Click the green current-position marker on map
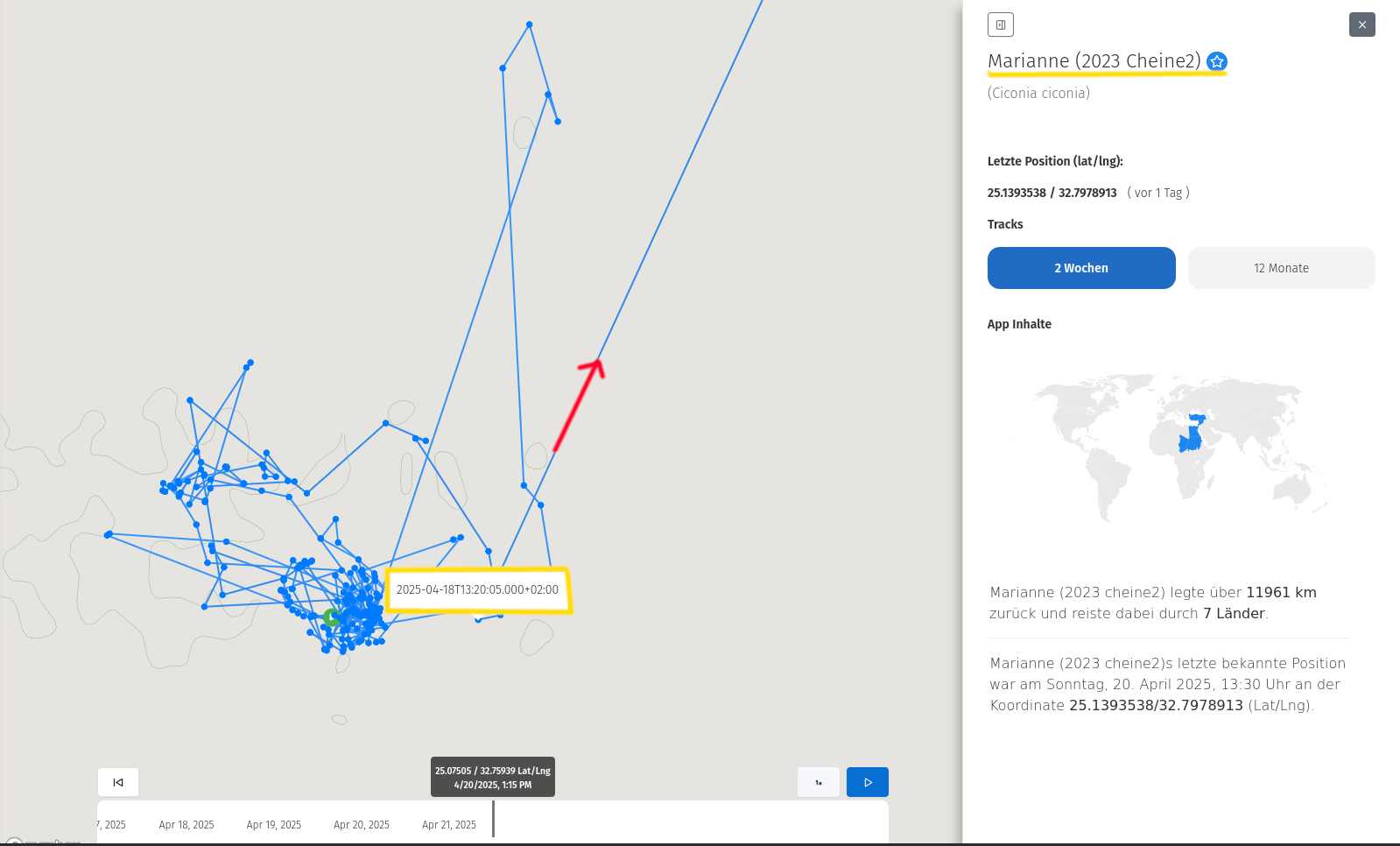Image resolution: width=1400 pixels, height=846 pixels. 331,617
